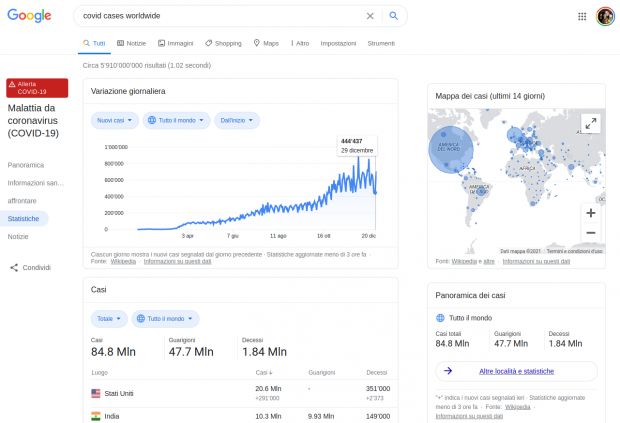Click the 1.84 Mln Decessi value in Casi
Screen dimensions: 620x423
(x=265, y=352)
